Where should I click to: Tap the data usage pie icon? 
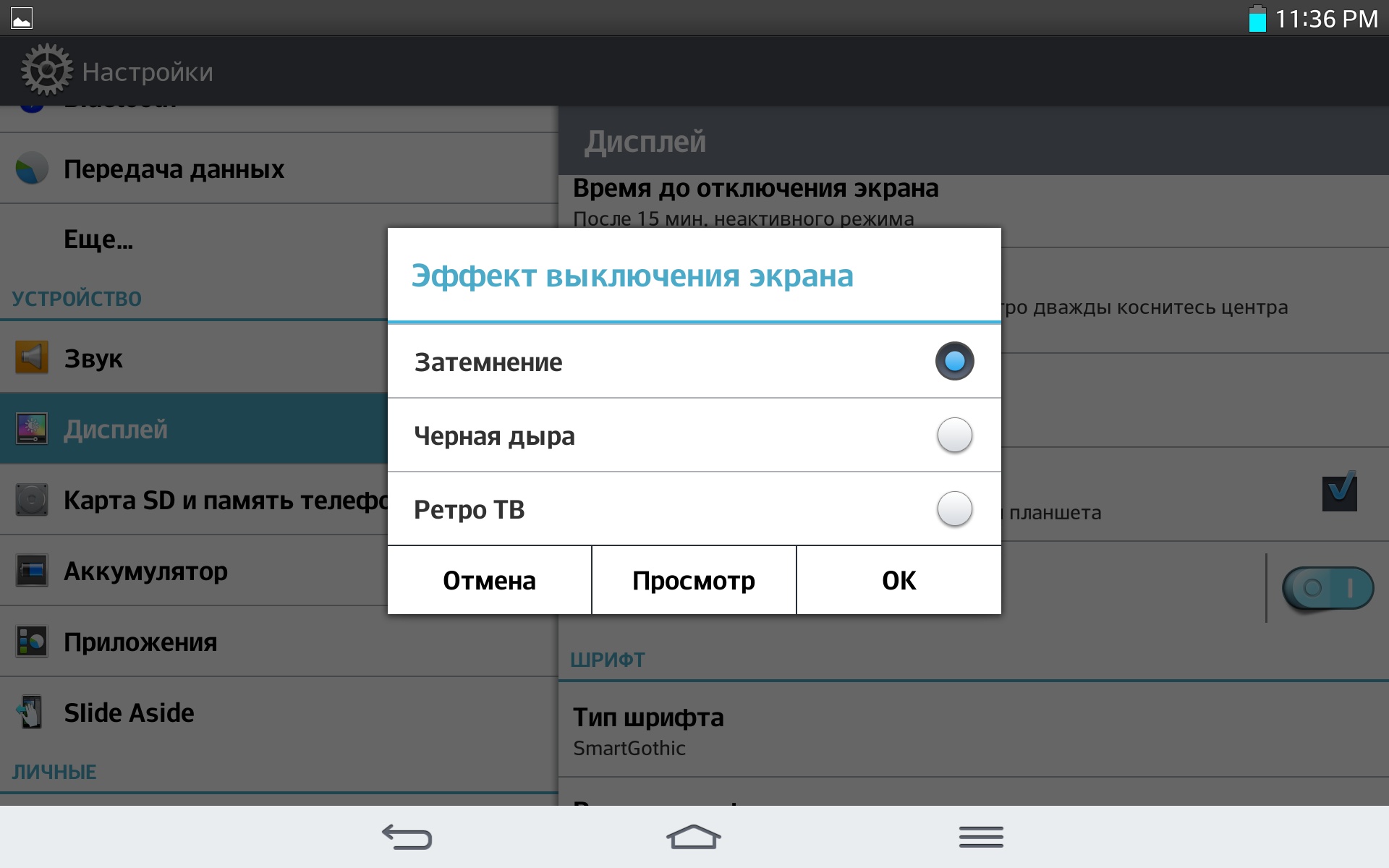coord(32,169)
